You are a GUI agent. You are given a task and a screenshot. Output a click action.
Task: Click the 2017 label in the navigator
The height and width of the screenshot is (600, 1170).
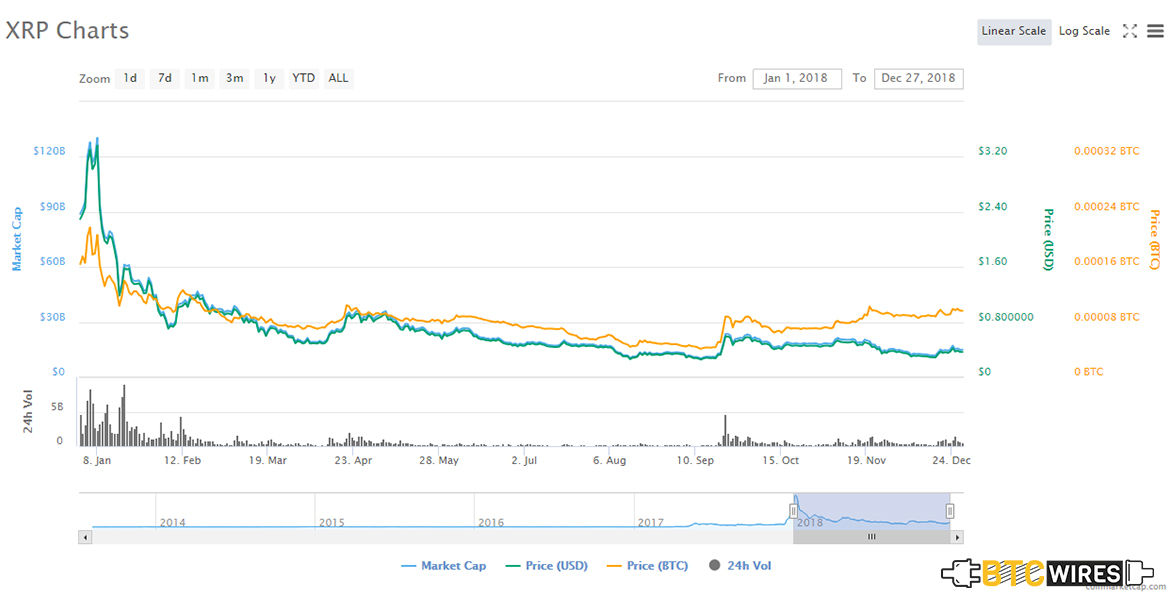tap(651, 522)
